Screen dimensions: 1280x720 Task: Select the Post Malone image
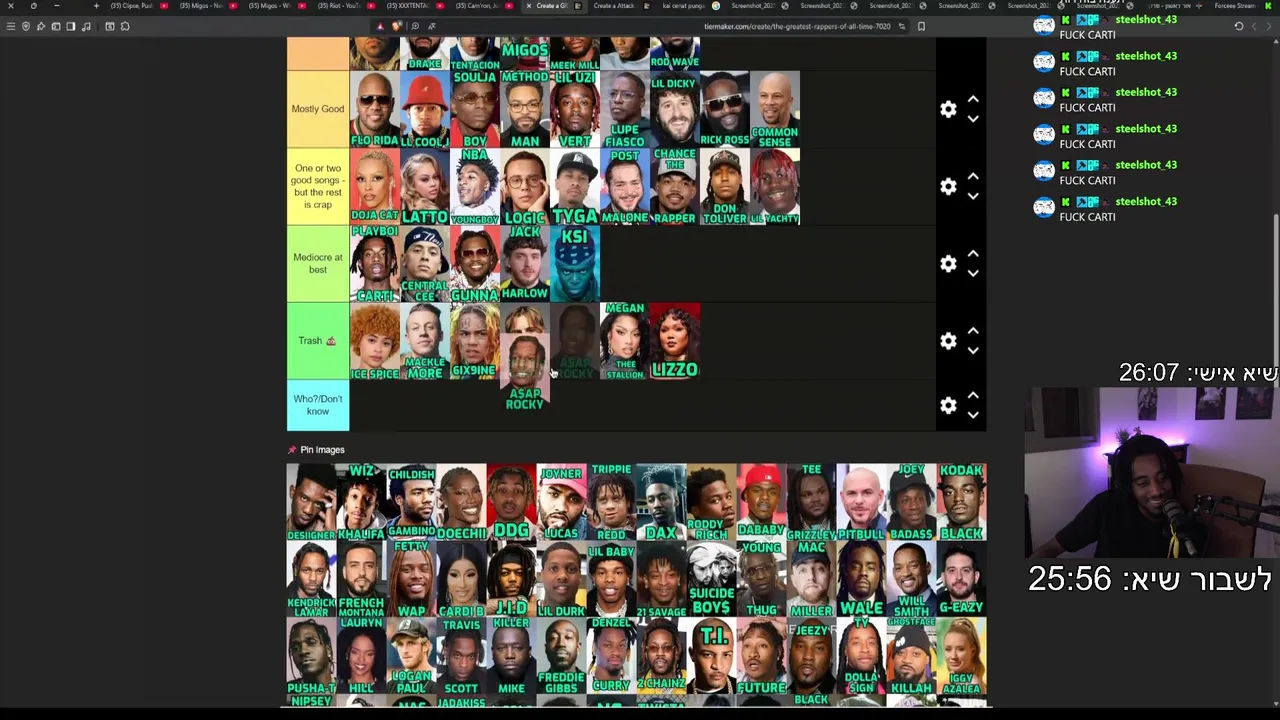point(625,186)
